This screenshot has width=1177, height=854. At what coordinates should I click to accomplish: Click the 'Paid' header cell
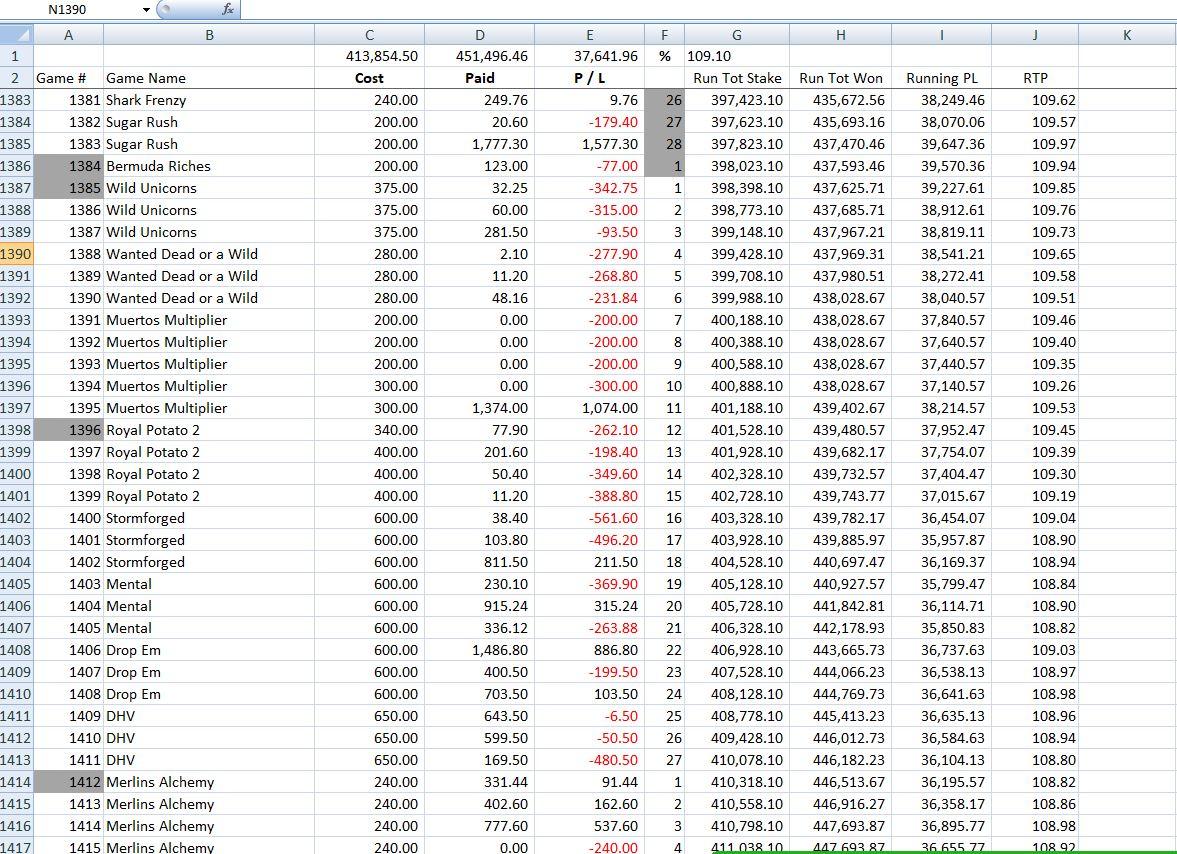pyautogui.click(x=480, y=78)
